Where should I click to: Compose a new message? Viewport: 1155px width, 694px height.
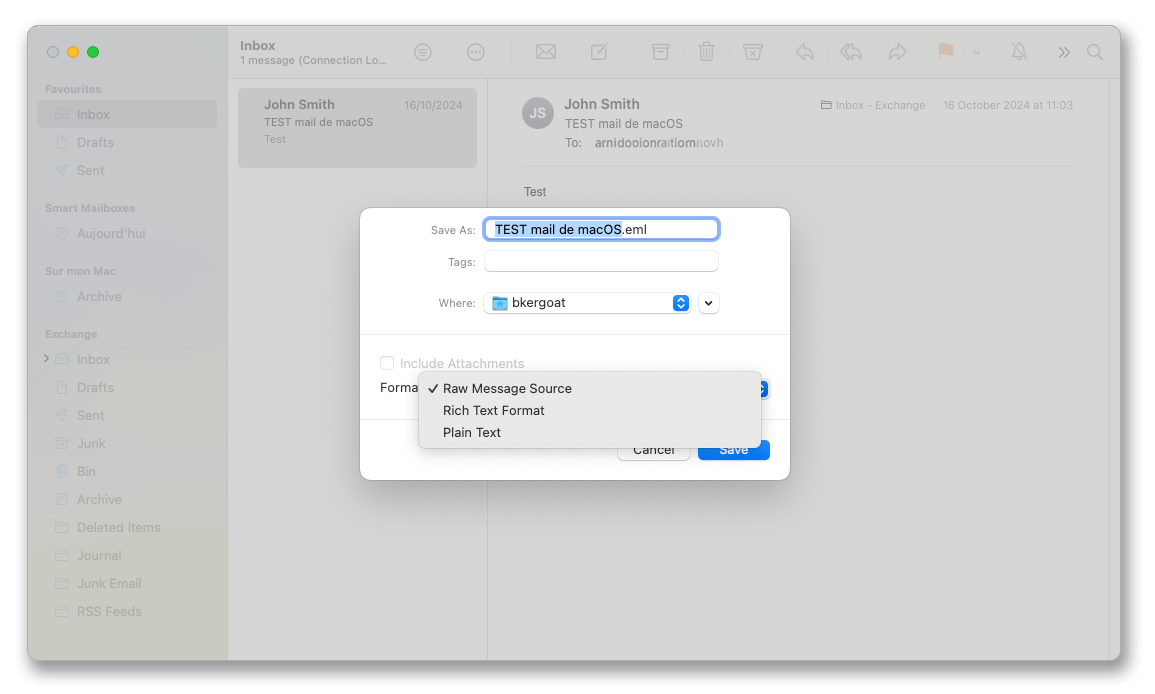[x=598, y=51]
